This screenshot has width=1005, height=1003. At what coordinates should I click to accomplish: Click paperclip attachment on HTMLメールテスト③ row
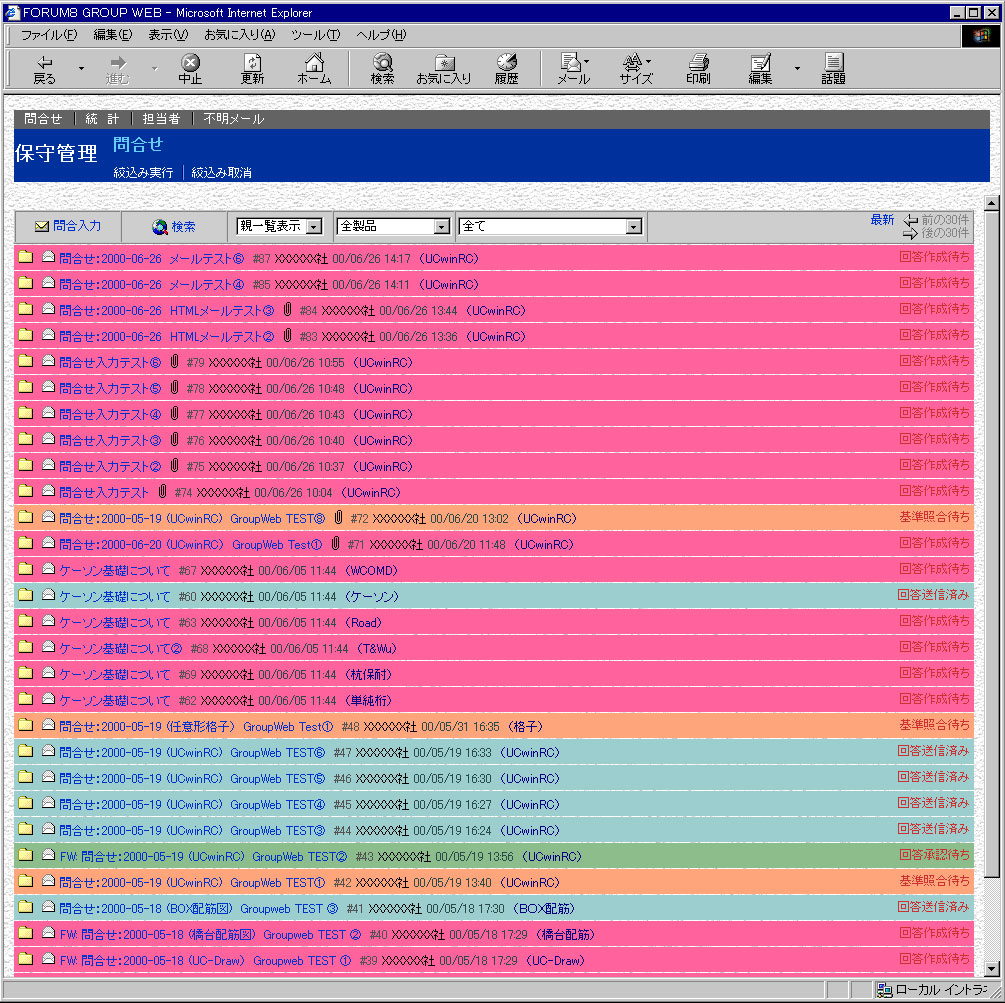tap(287, 310)
